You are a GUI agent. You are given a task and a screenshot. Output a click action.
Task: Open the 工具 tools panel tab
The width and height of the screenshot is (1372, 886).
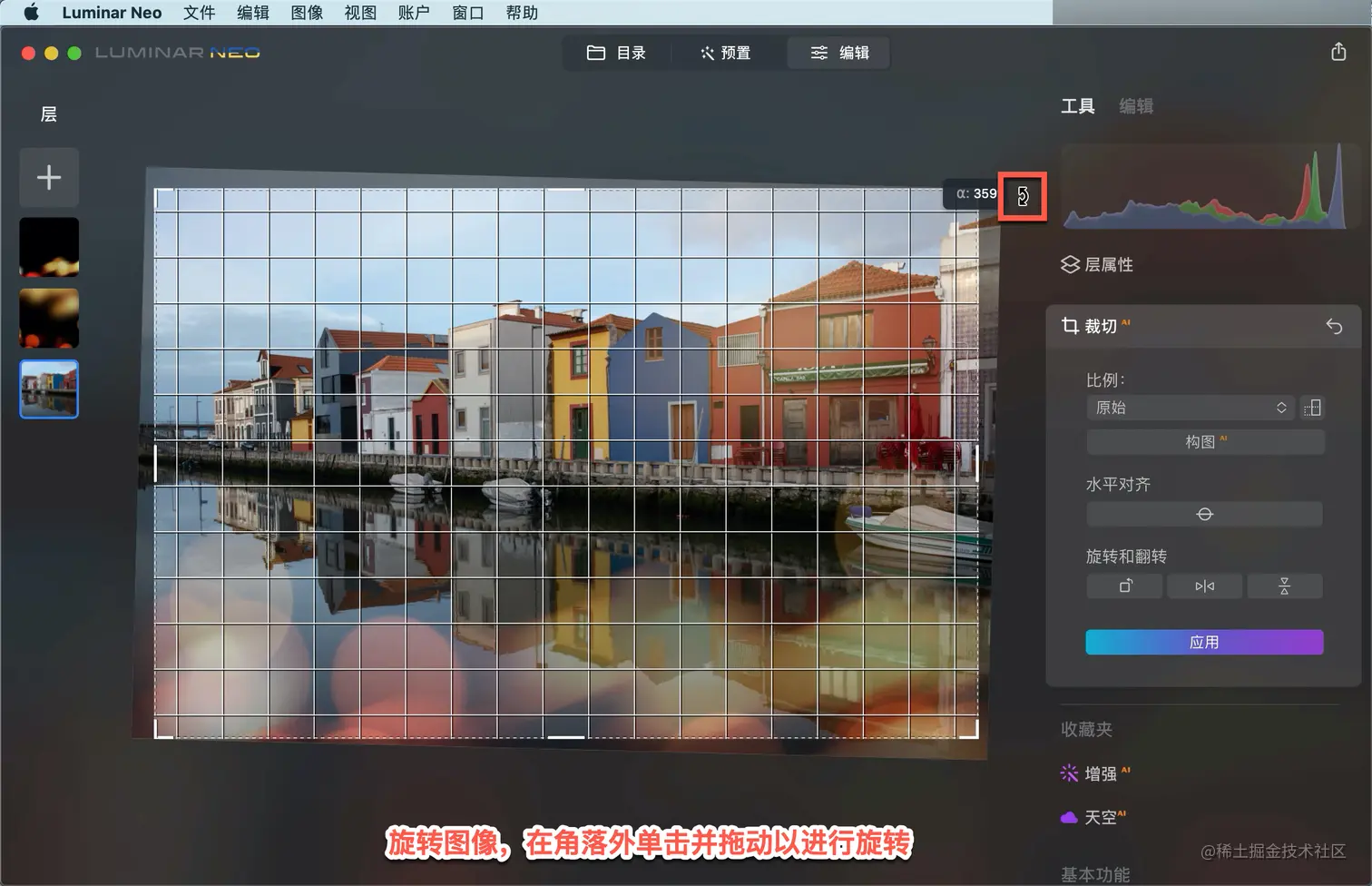1078,106
